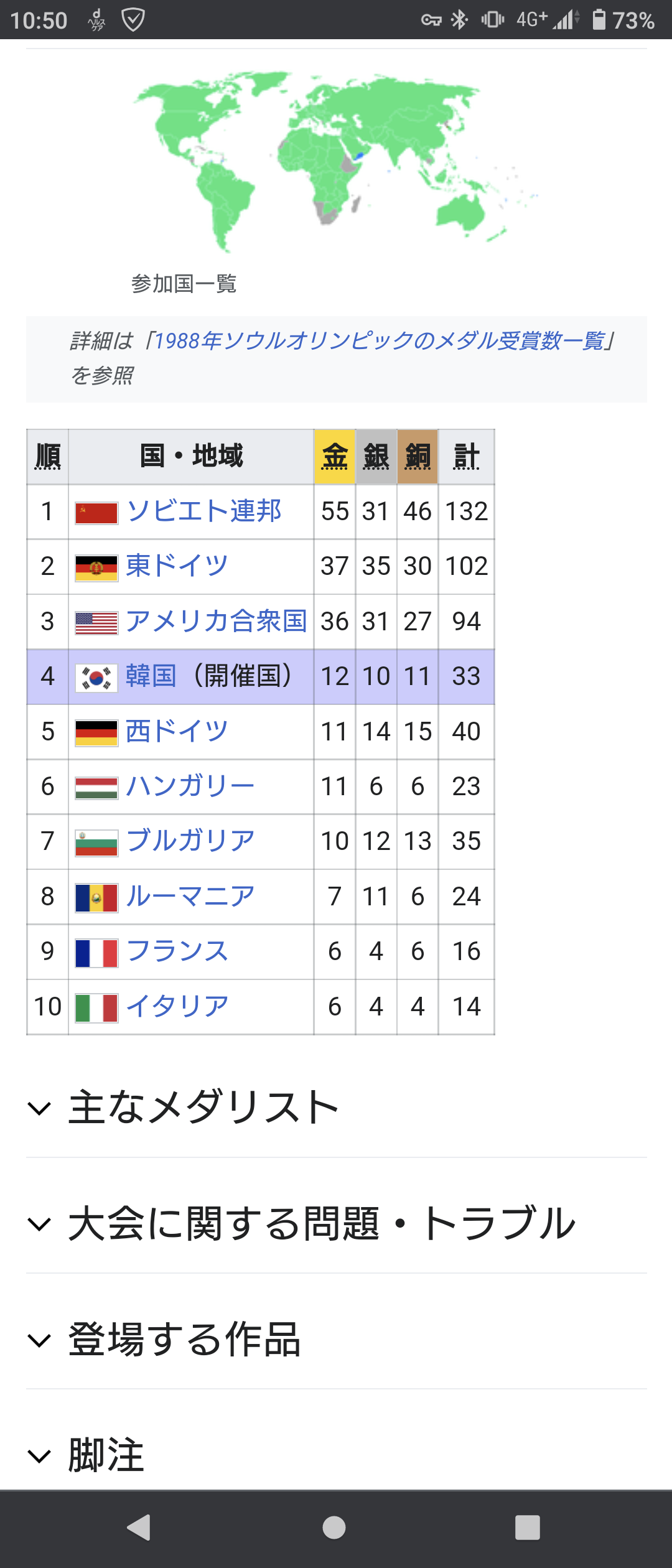Open the フランス link
672x1568 pixels.
coord(177,951)
